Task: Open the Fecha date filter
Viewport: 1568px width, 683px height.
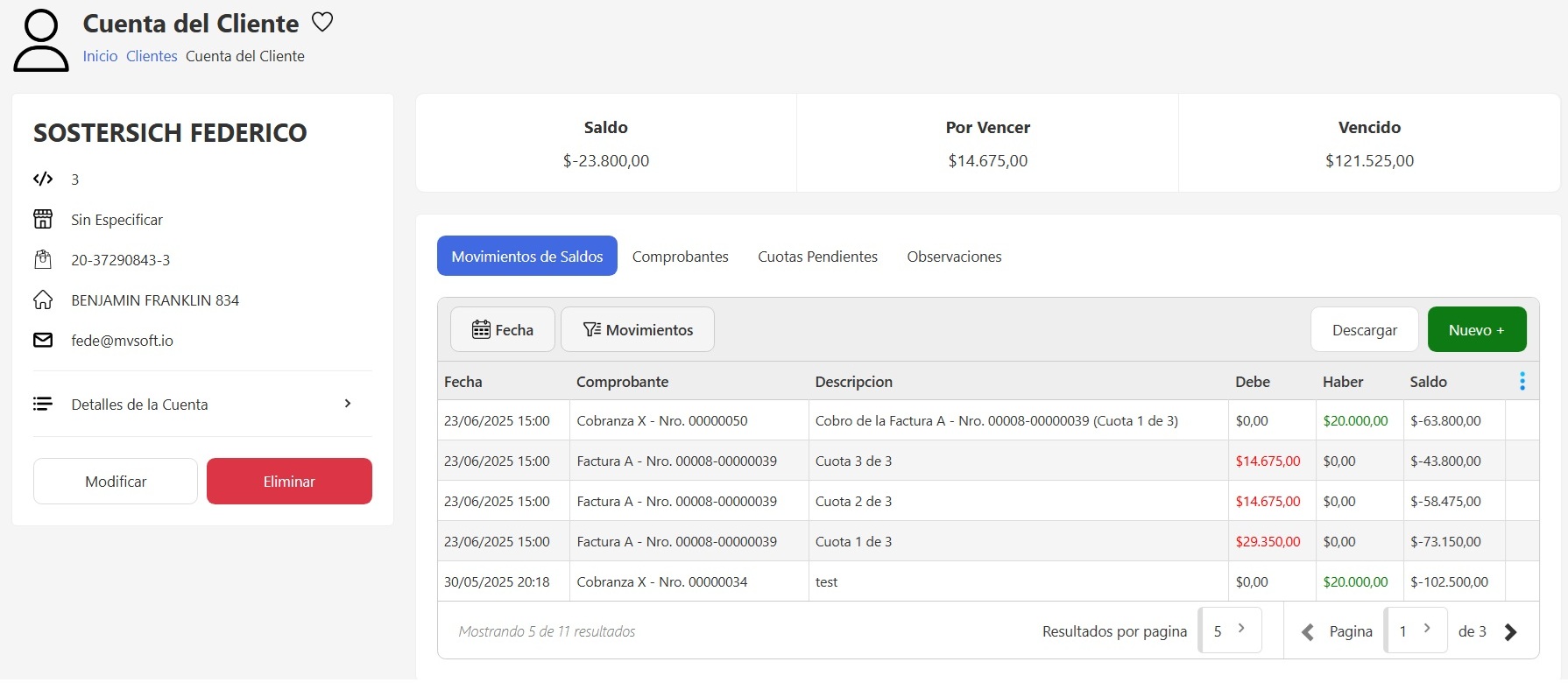Action: tap(502, 330)
